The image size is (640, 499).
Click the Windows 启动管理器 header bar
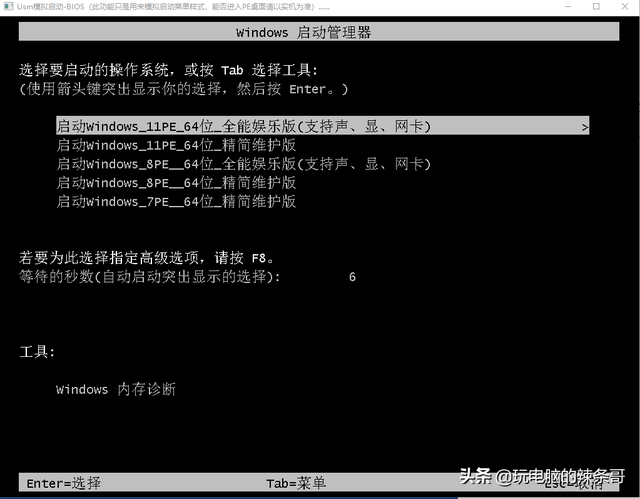point(319,32)
